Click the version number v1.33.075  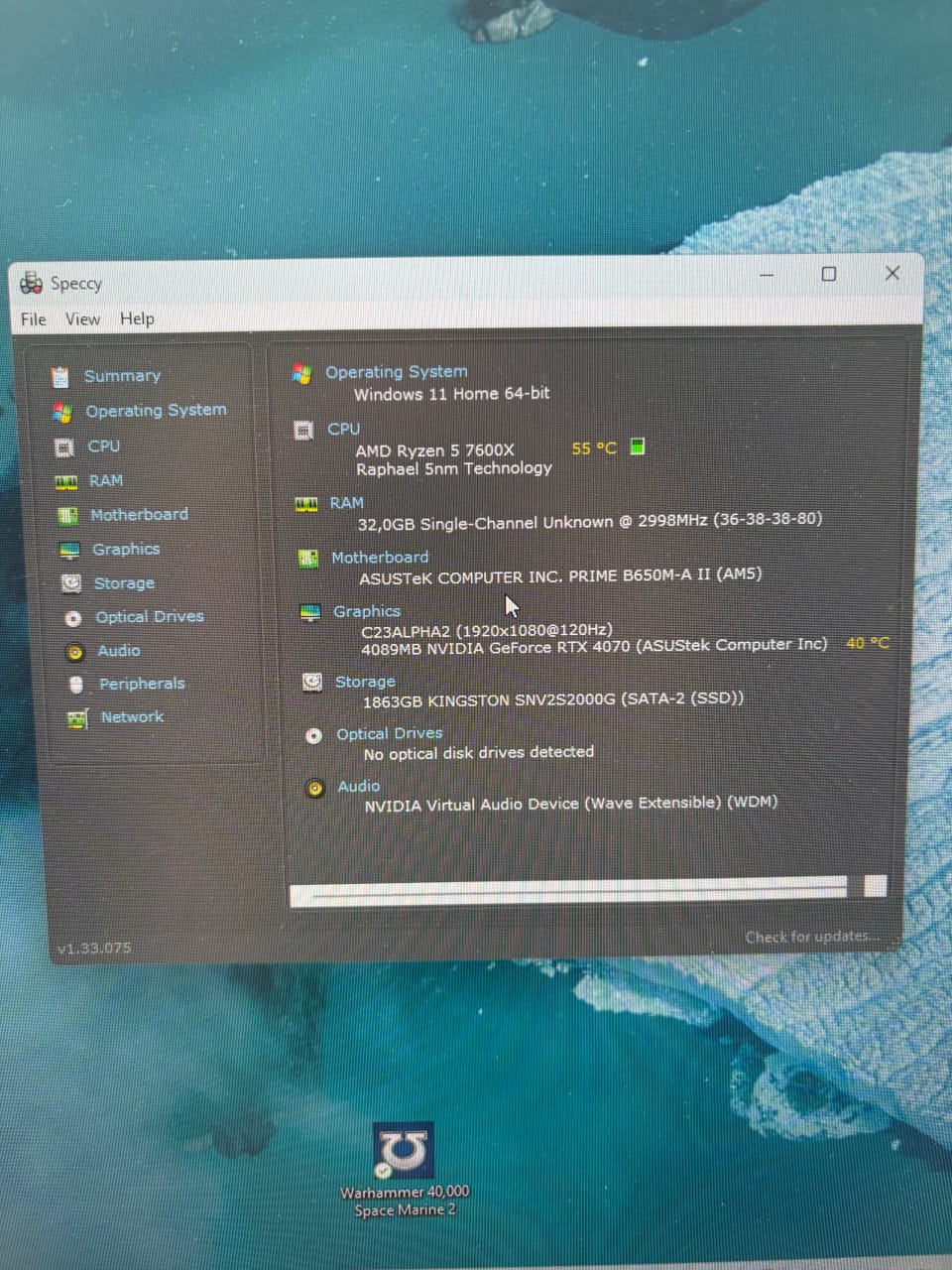pyautogui.click(x=94, y=949)
